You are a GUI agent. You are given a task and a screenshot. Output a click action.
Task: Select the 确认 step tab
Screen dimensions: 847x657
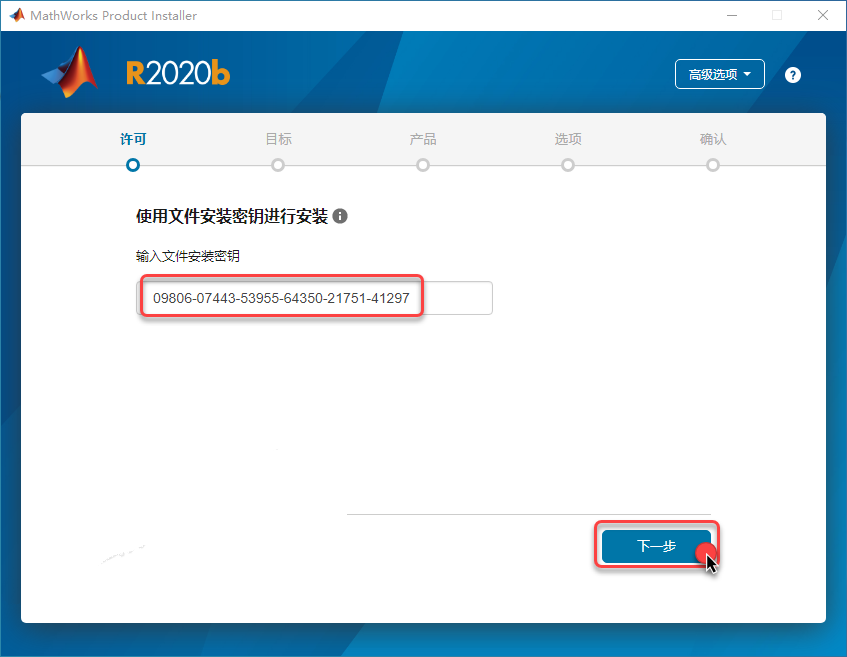[x=713, y=139]
